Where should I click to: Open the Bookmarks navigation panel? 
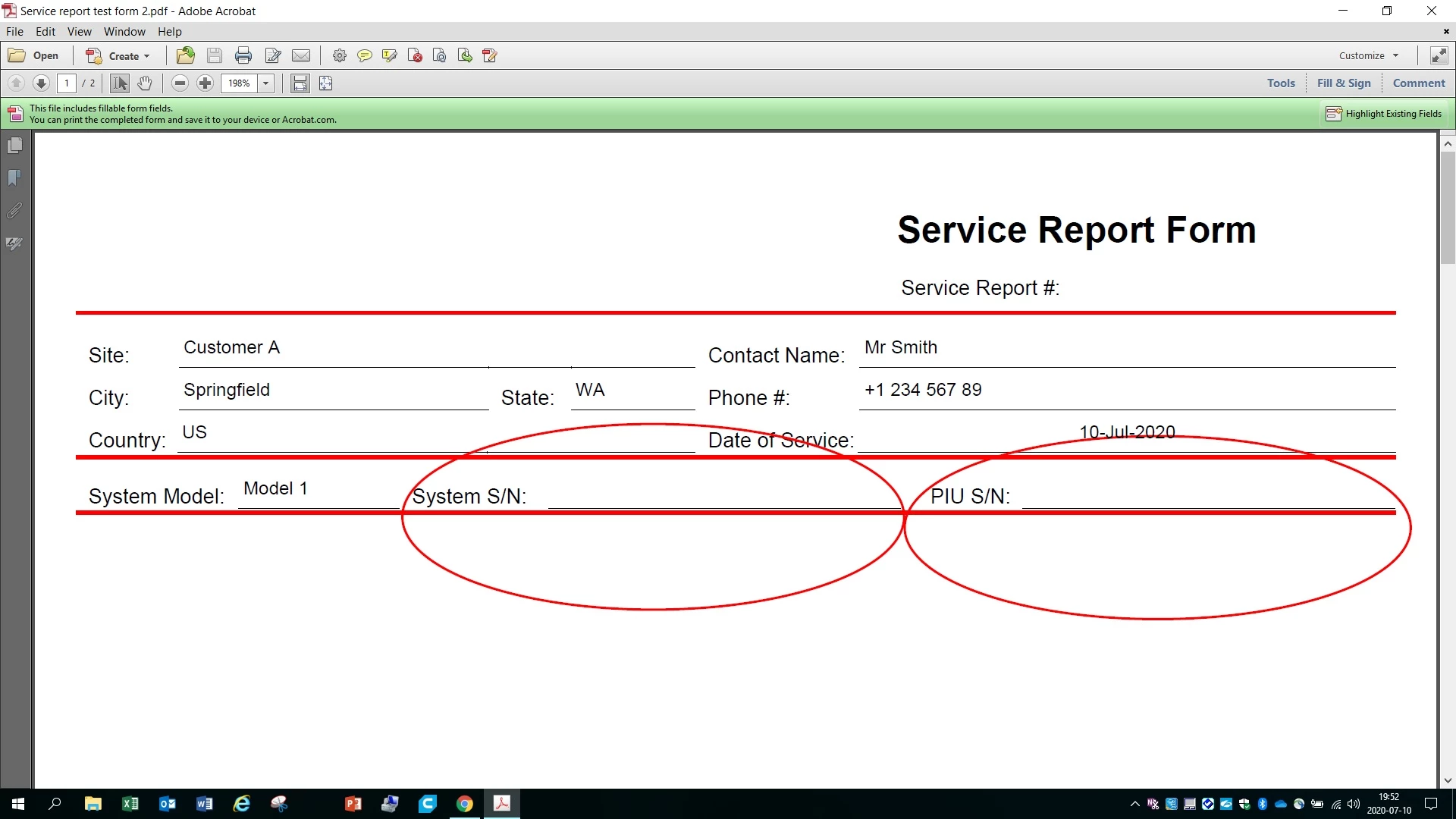14,177
